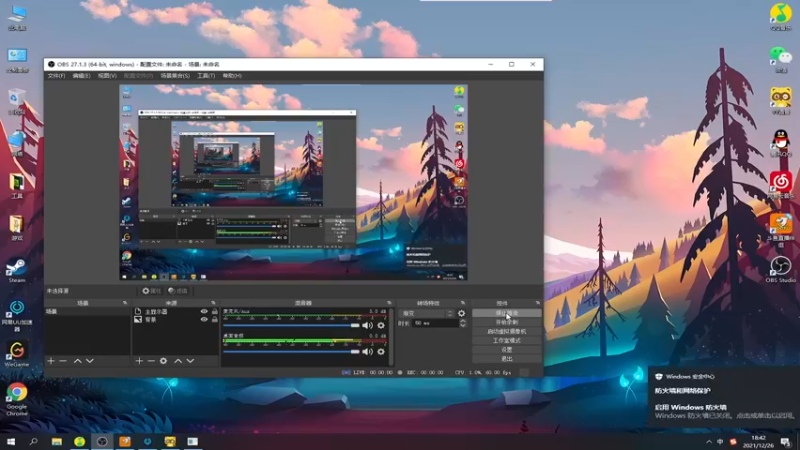Add a new scene with plus icon
Screen dimensions: 800x450
point(51,361)
